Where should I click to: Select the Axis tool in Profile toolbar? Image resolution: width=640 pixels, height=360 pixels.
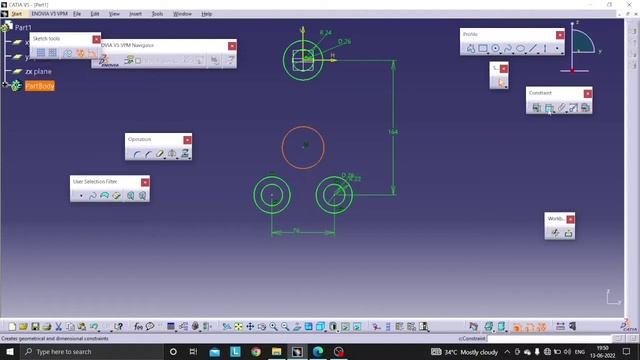pyautogui.click(x=545, y=49)
